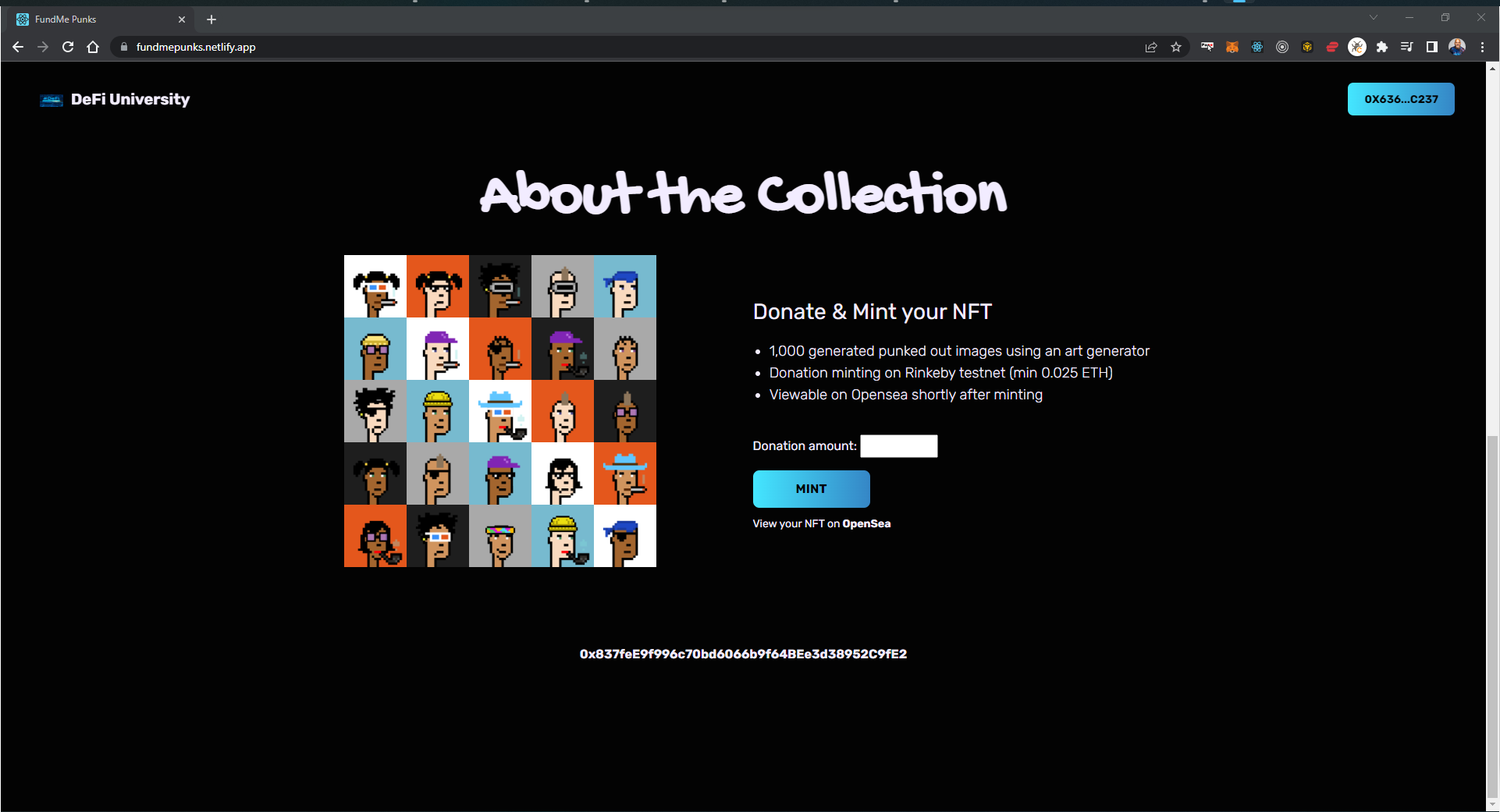
Task: Minimize the browser window
Action: tap(1409, 17)
